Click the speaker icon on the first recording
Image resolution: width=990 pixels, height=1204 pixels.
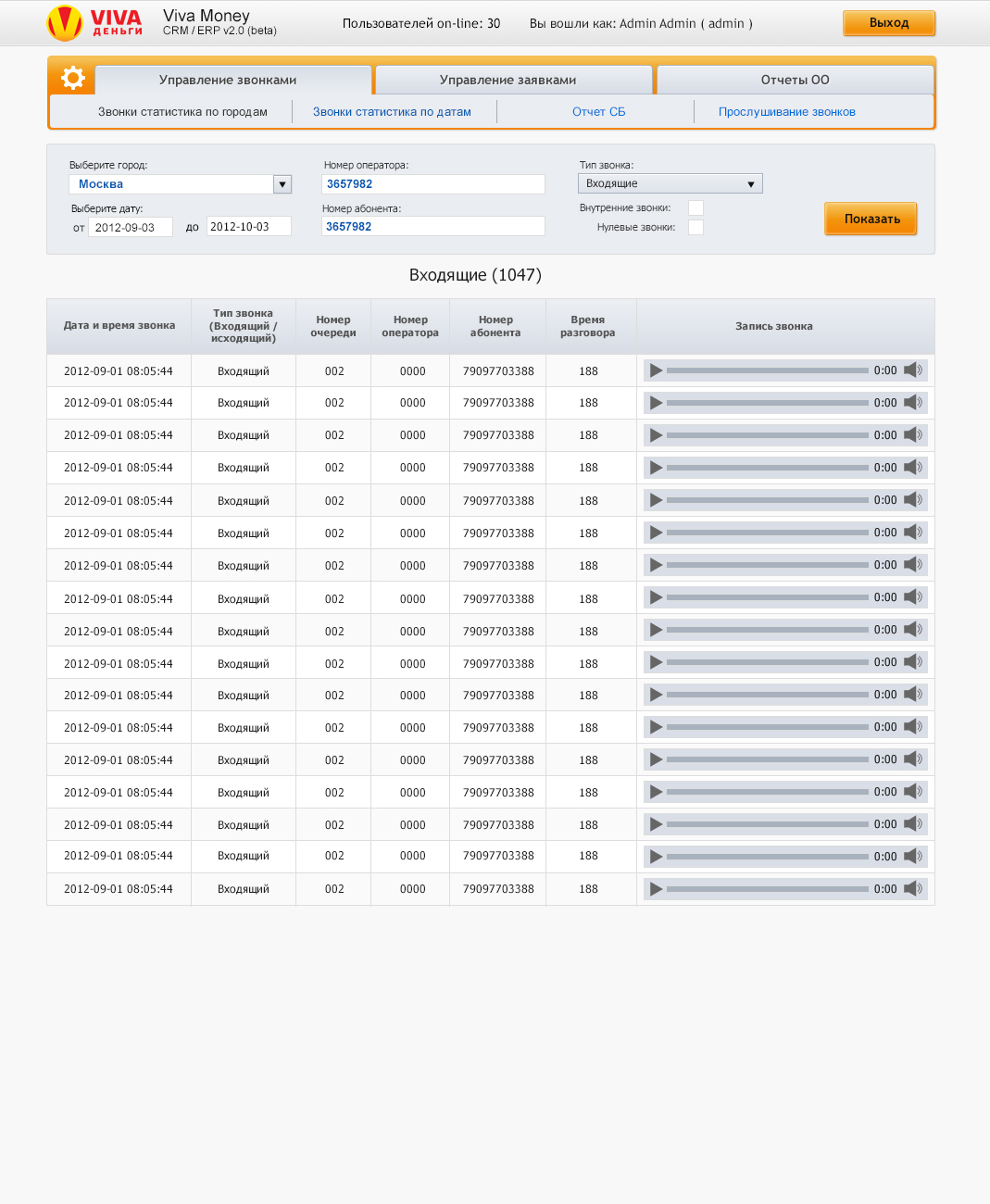912,370
